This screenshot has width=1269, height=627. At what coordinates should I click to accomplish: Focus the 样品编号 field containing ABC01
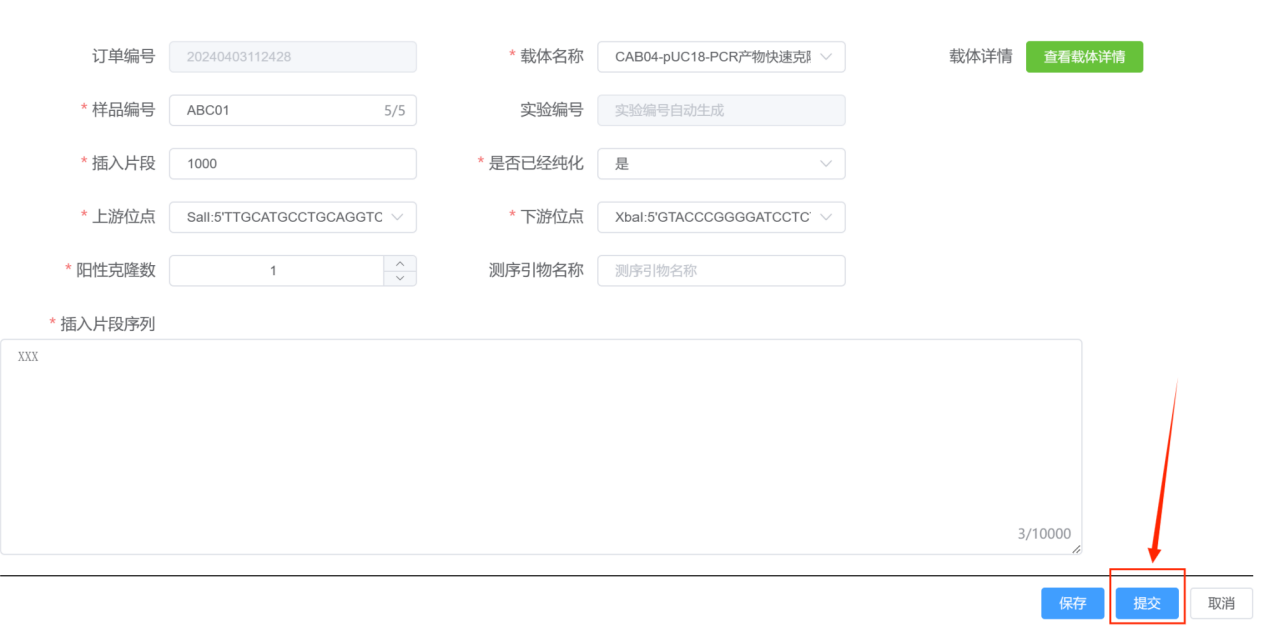tap(280, 110)
